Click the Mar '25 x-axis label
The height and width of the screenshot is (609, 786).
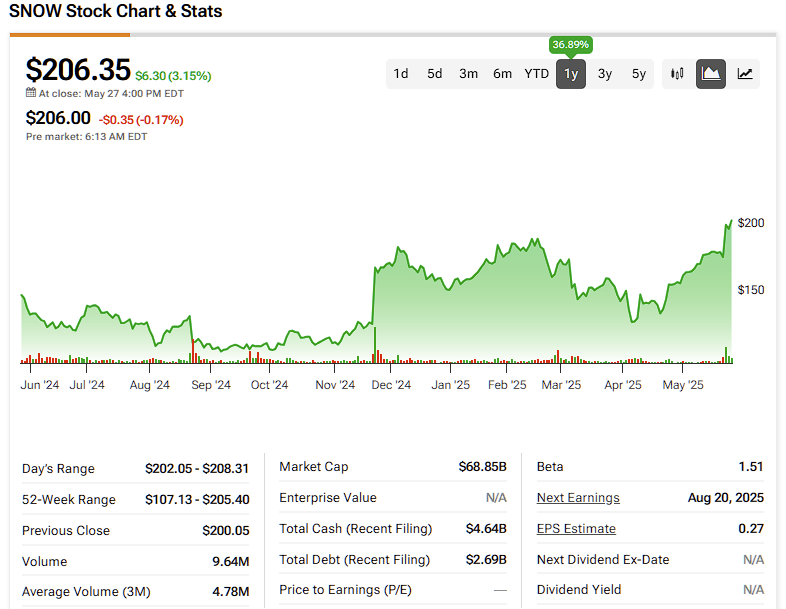tap(561, 385)
